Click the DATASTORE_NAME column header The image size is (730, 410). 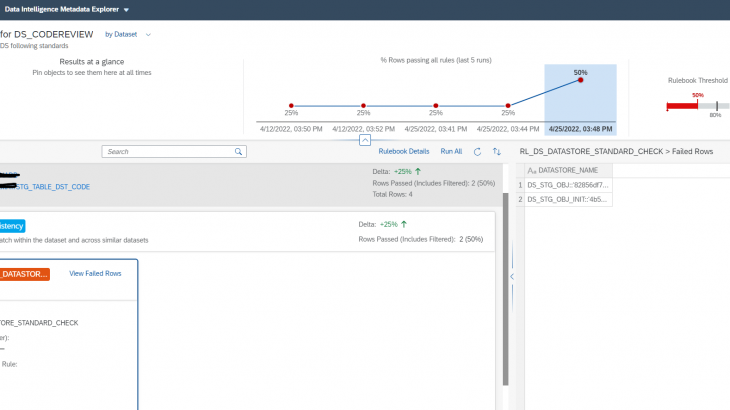point(568,170)
